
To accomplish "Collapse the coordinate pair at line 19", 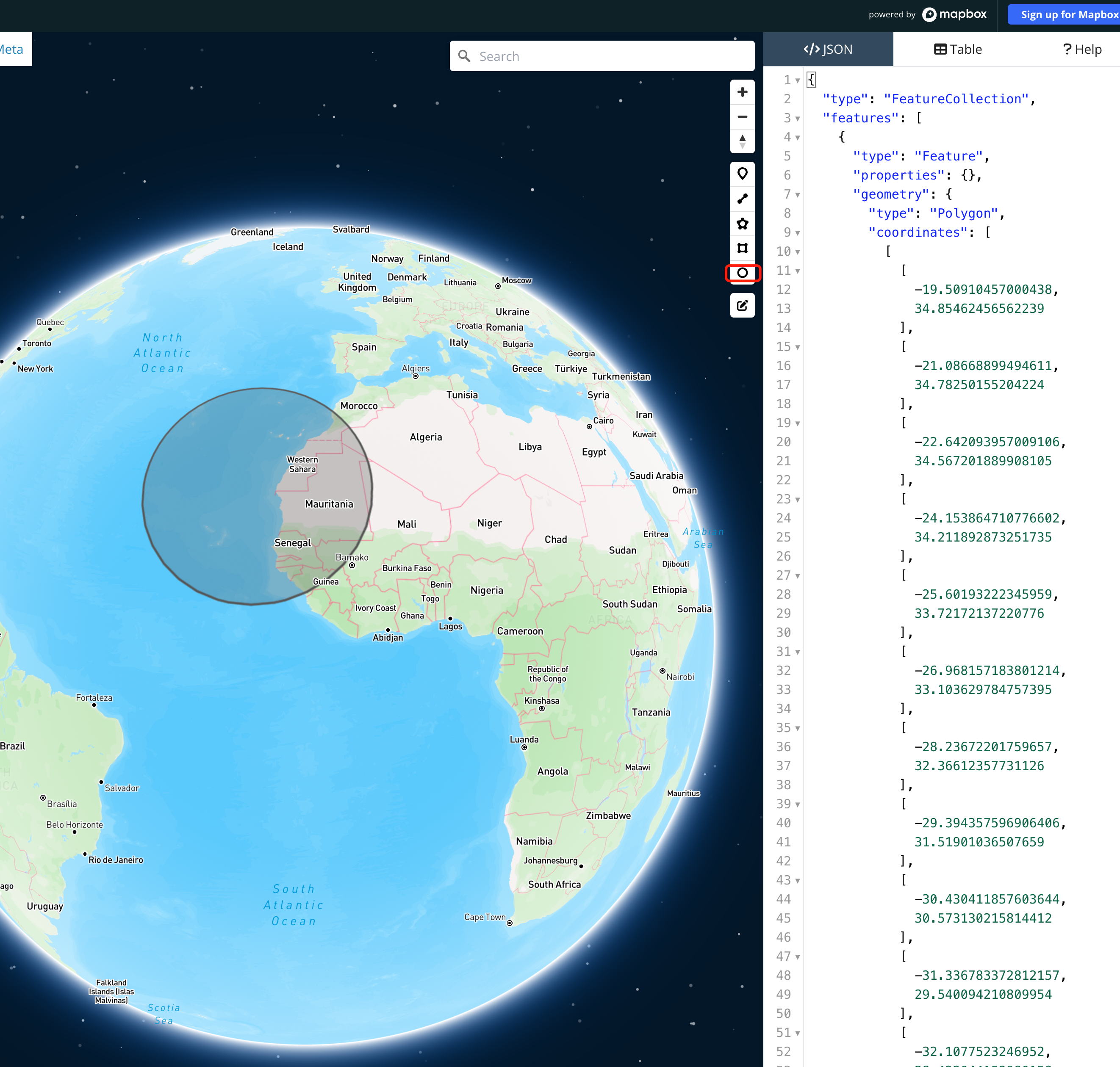I will click(797, 423).
